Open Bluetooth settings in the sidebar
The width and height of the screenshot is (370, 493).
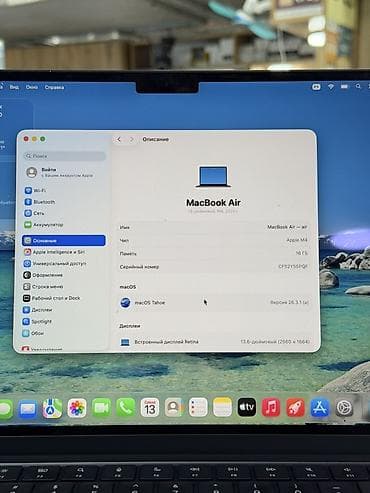pyautogui.click(x=40, y=202)
